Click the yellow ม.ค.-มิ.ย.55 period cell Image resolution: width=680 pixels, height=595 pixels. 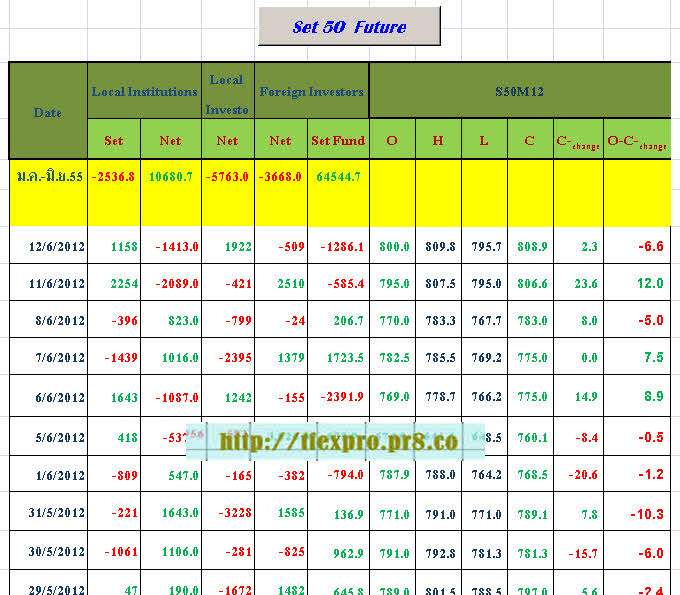click(48, 177)
